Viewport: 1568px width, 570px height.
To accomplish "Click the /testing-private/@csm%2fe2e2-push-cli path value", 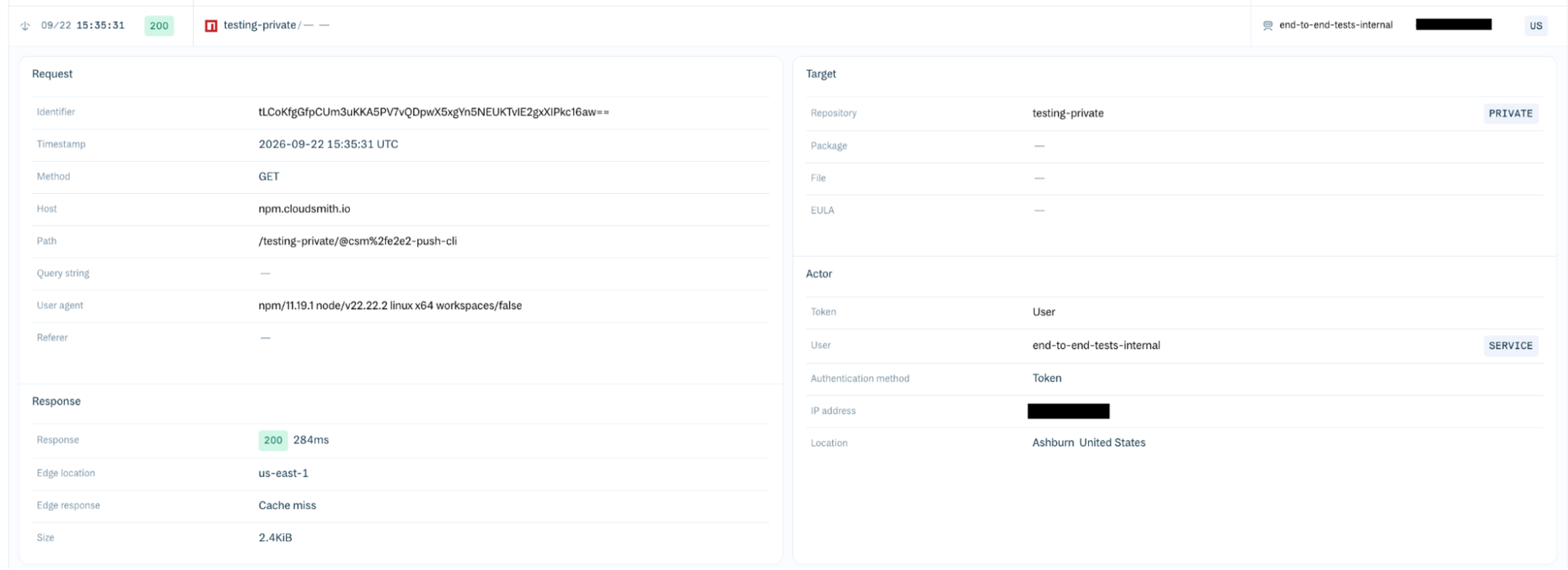I will (357, 241).
